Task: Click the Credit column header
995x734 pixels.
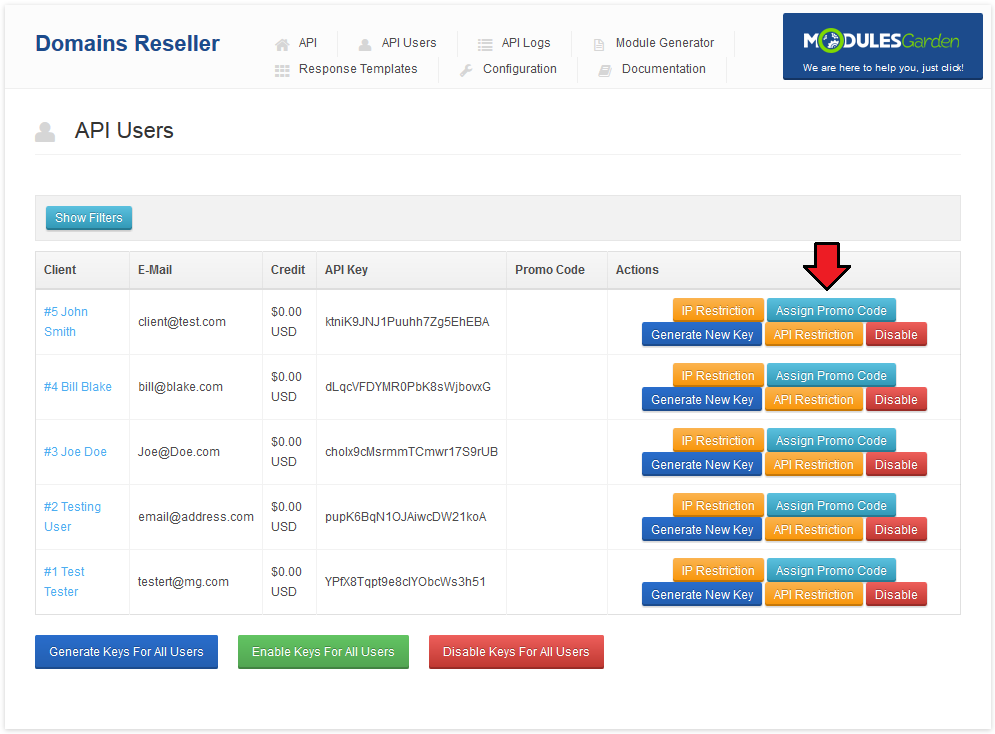Action: (x=288, y=270)
